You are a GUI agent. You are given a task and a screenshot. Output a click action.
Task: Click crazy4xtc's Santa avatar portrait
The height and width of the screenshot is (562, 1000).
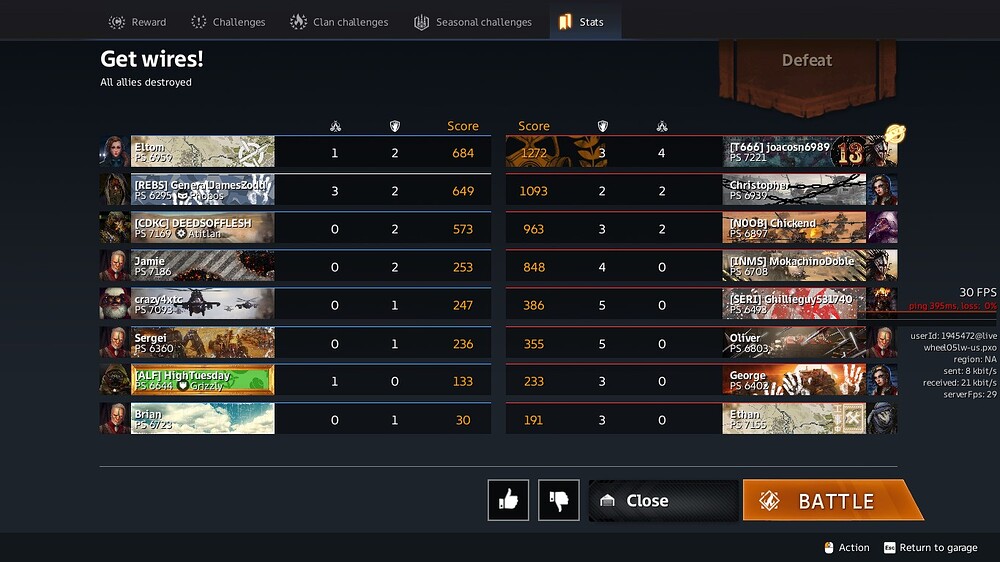click(x=115, y=304)
